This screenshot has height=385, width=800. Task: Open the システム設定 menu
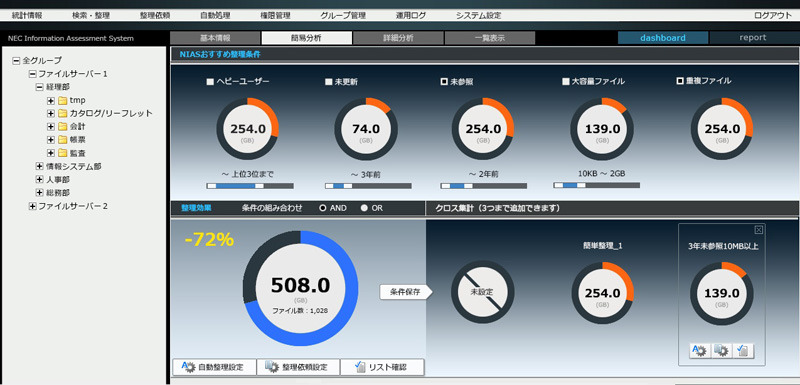(x=479, y=15)
